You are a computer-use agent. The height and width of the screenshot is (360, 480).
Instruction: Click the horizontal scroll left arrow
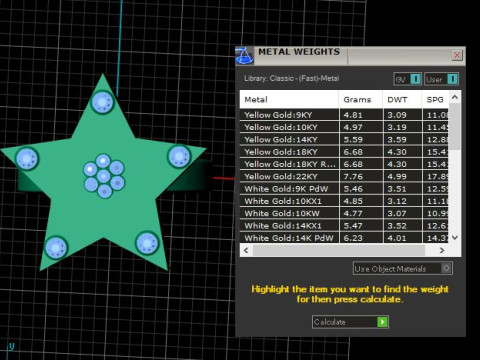tap(246, 250)
